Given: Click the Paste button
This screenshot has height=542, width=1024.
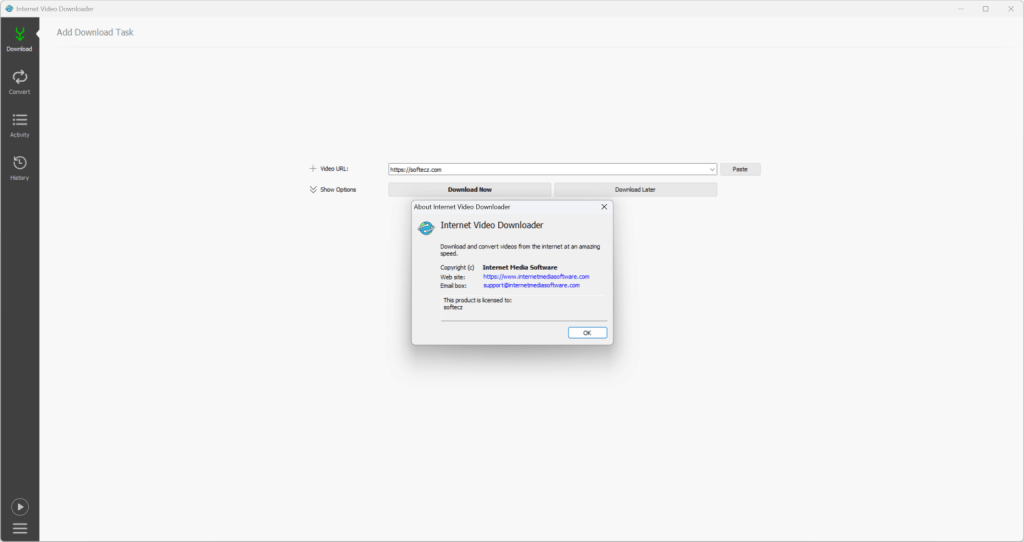Looking at the screenshot, I should point(740,169).
